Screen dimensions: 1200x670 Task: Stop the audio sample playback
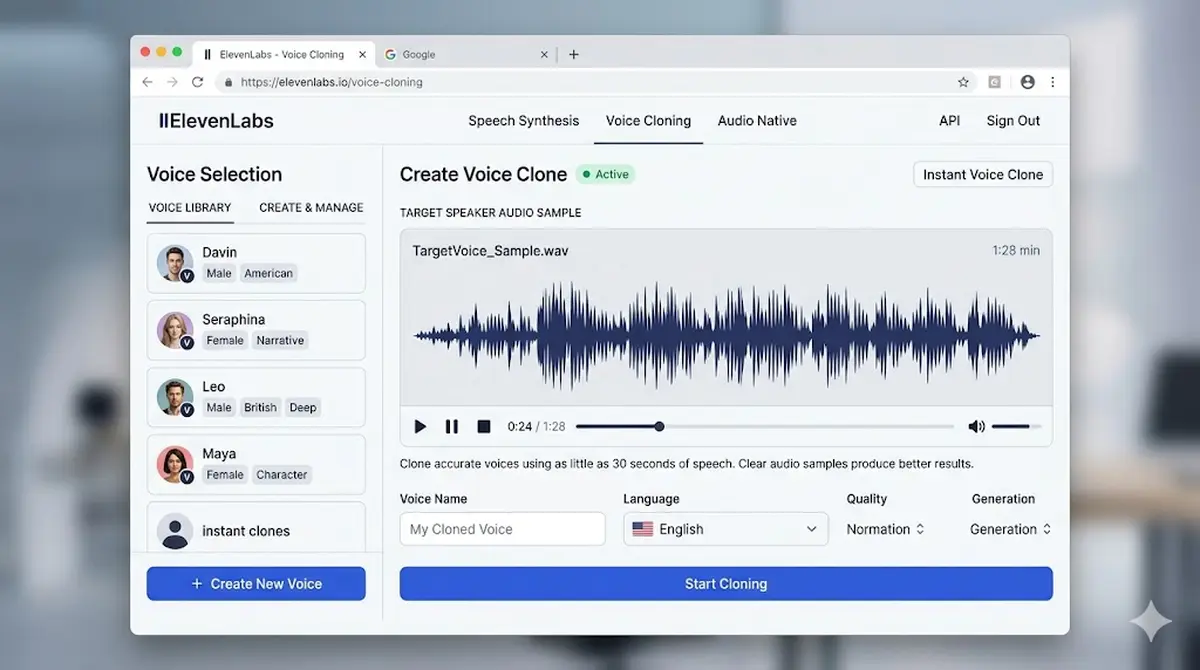[484, 427]
